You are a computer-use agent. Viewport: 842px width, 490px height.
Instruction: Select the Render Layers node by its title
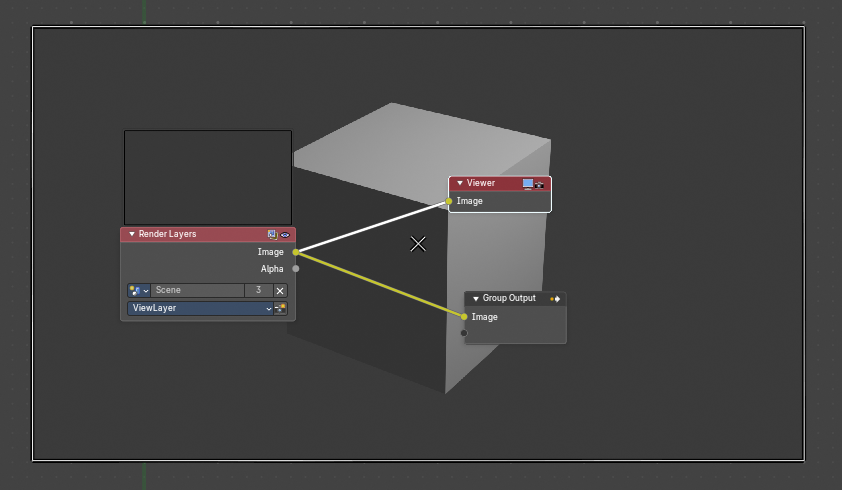coord(168,234)
